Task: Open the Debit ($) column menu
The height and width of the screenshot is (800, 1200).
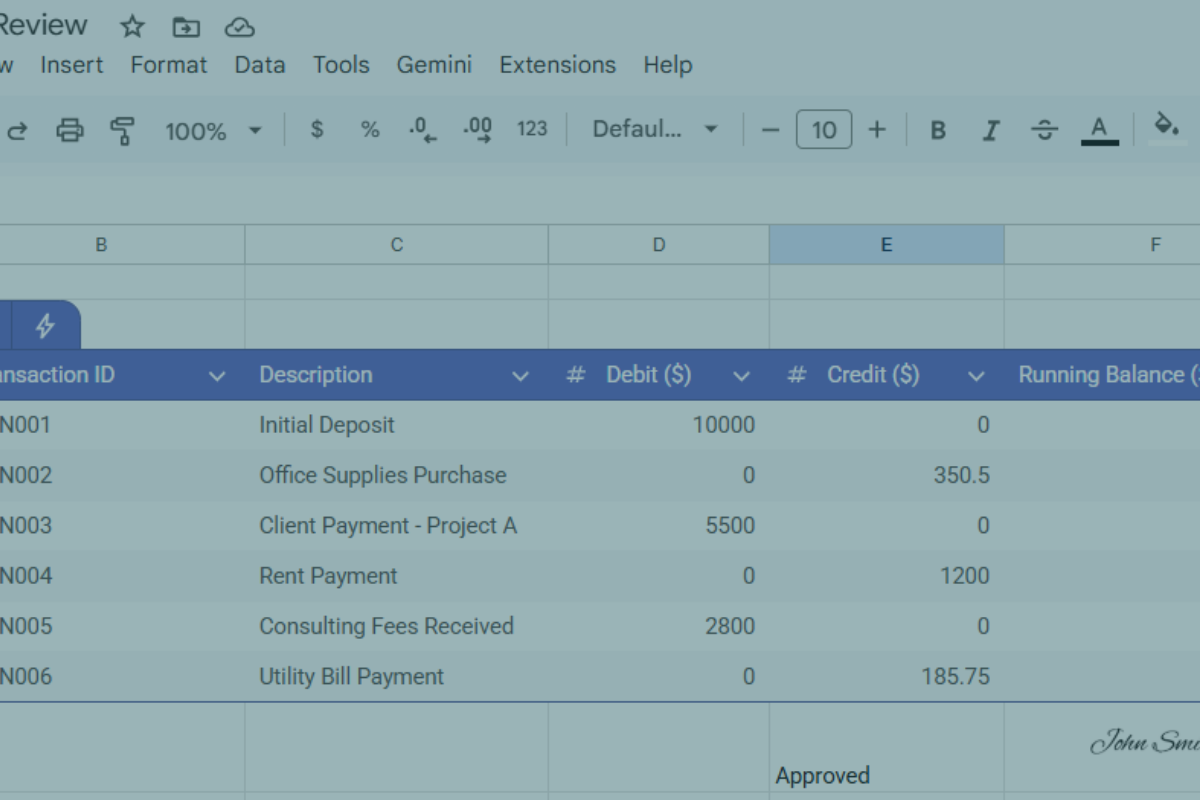Action: (x=741, y=376)
